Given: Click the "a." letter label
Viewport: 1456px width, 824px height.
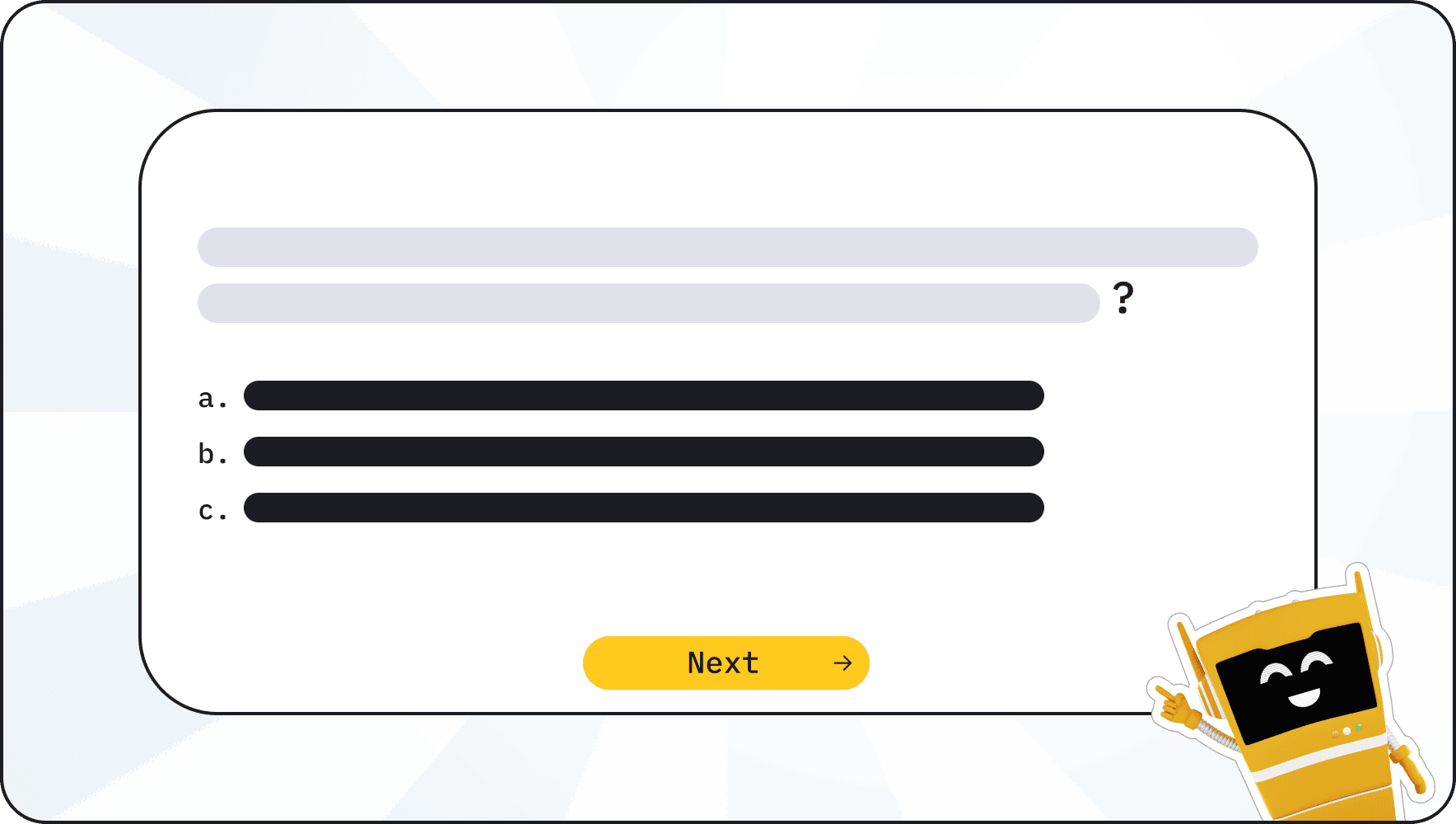Looking at the screenshot, I should (x=212, y=399).
